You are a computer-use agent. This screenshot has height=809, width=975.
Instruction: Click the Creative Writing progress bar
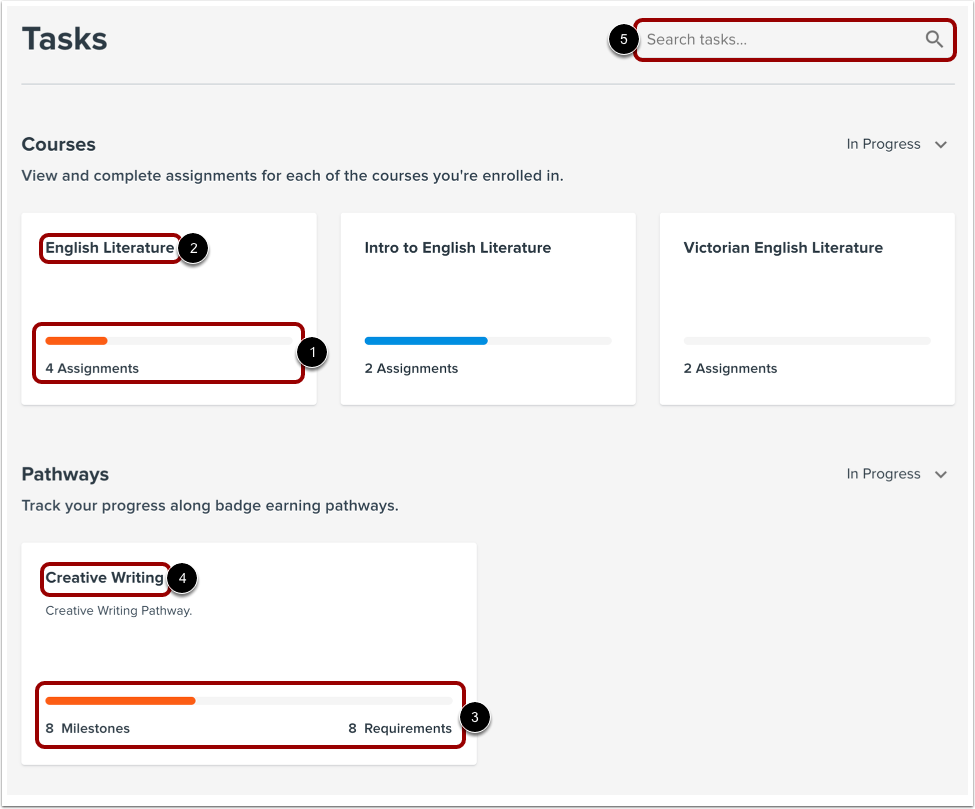pyautogui.click(x=250, y=700)
